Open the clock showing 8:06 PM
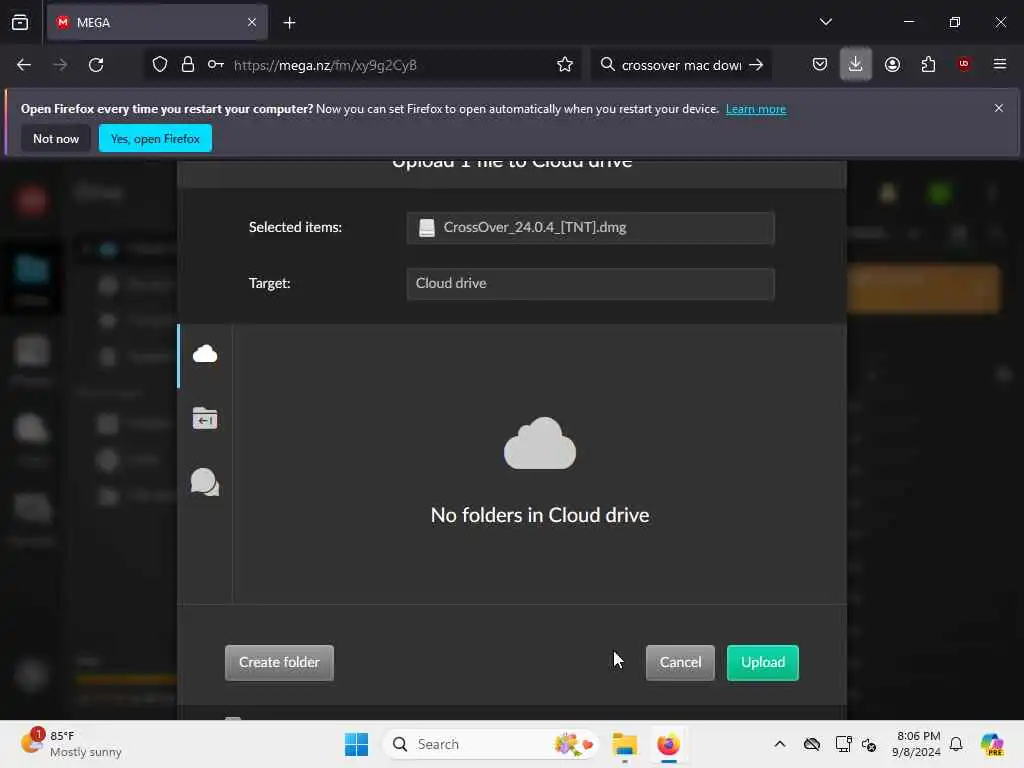1024x768 pixels. 917,744
